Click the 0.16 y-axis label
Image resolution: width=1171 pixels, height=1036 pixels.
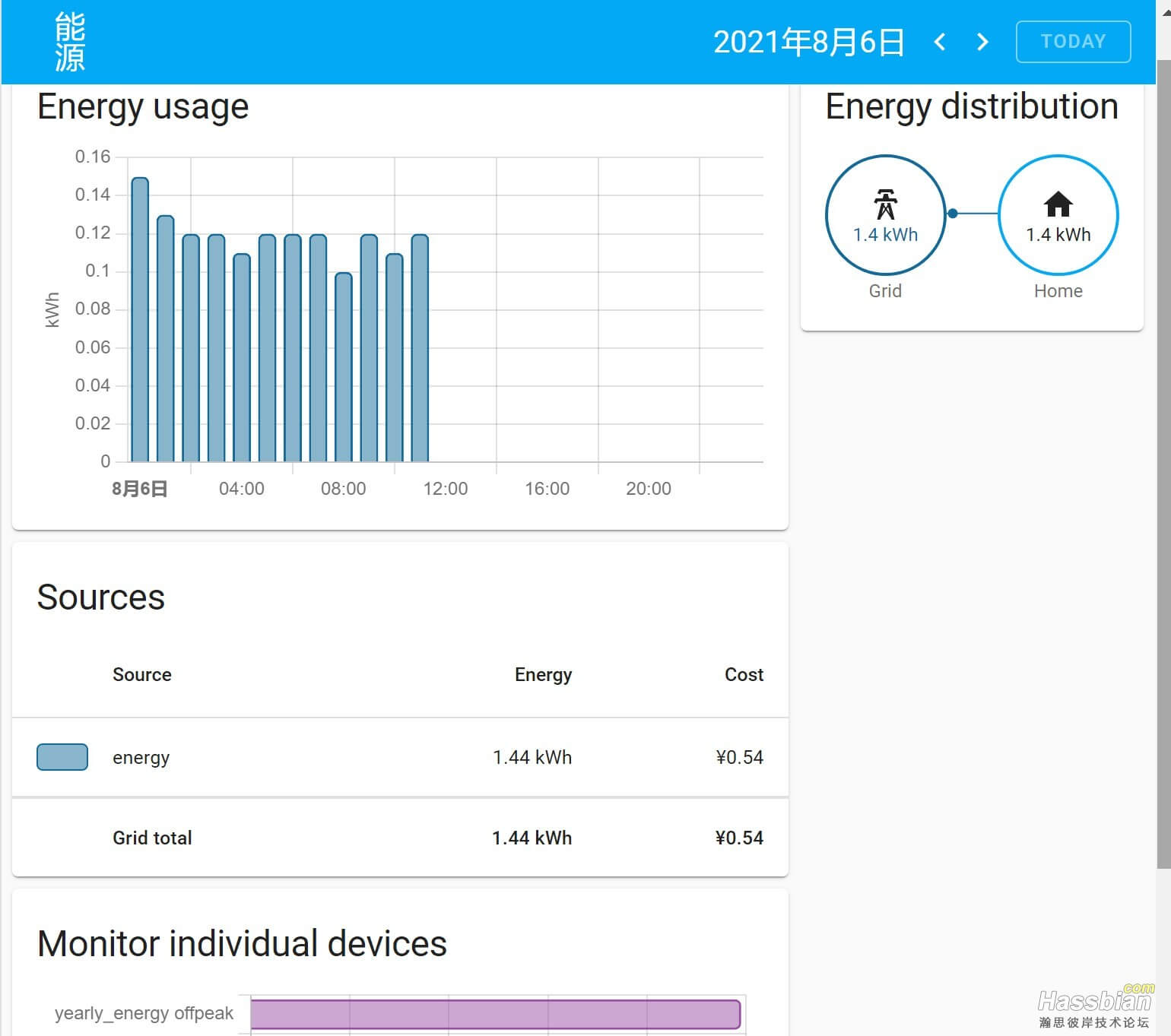click(x=93, y=157)
